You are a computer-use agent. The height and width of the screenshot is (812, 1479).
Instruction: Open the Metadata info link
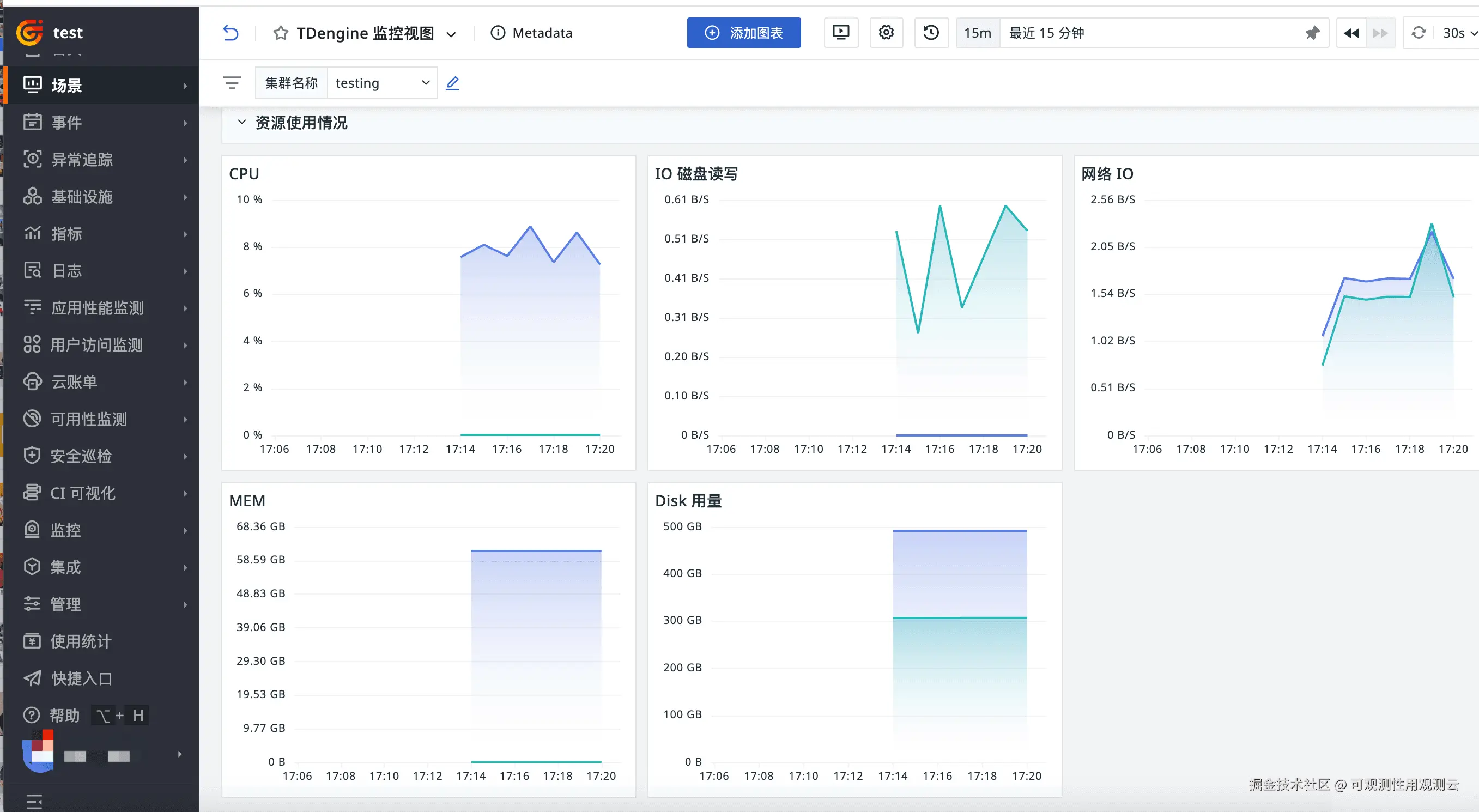pos(531,33)
